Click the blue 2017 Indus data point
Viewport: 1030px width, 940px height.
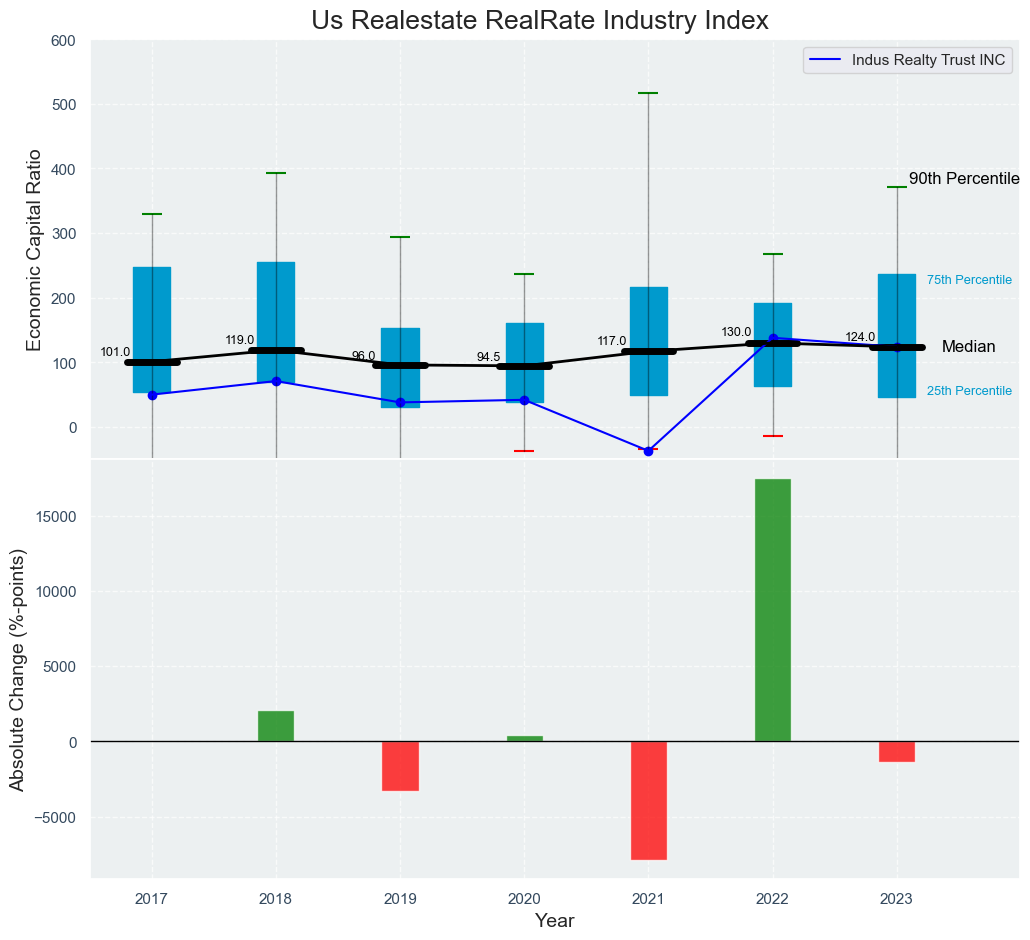click(x=152, y=395)
